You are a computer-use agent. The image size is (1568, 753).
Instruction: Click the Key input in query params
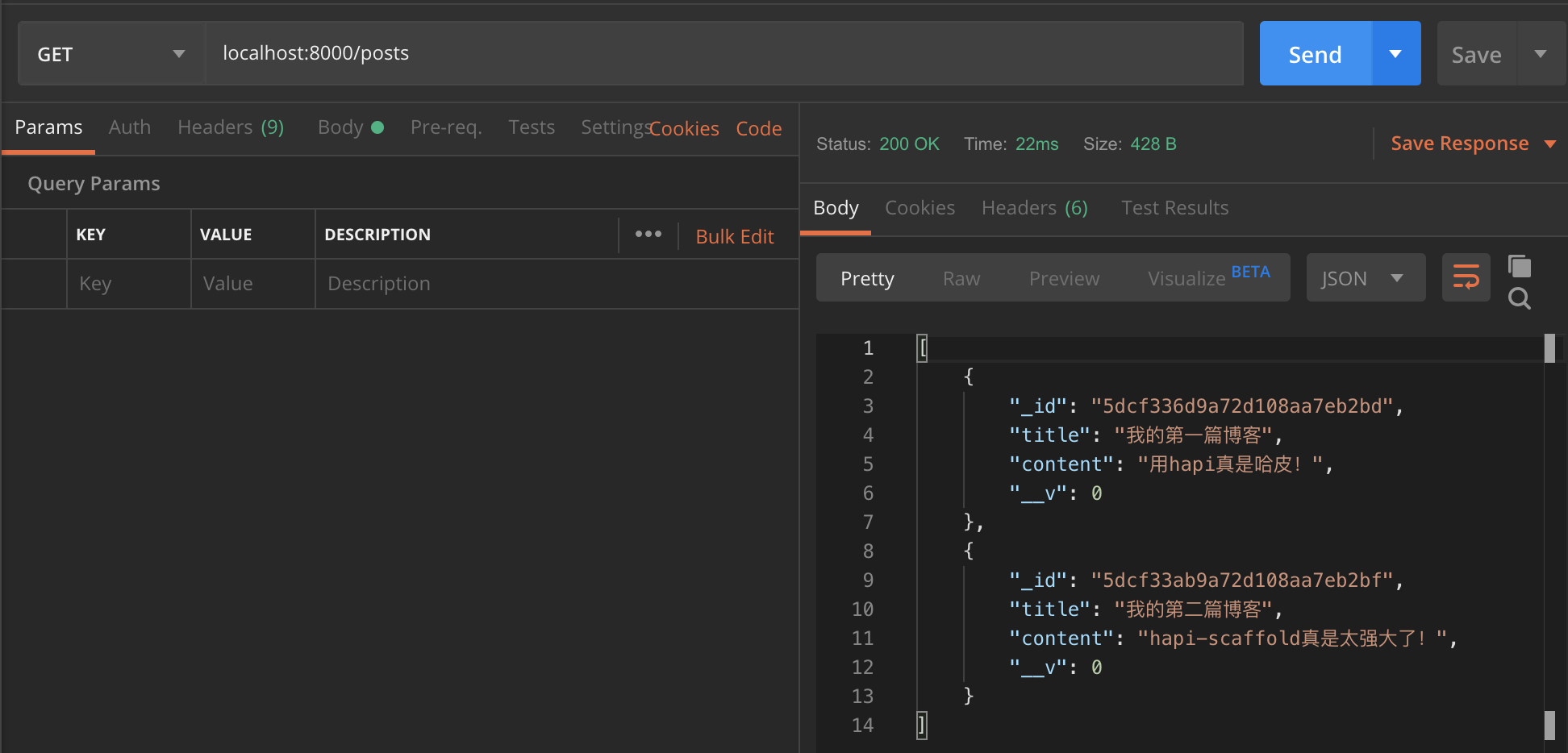[x=128, y=284]
